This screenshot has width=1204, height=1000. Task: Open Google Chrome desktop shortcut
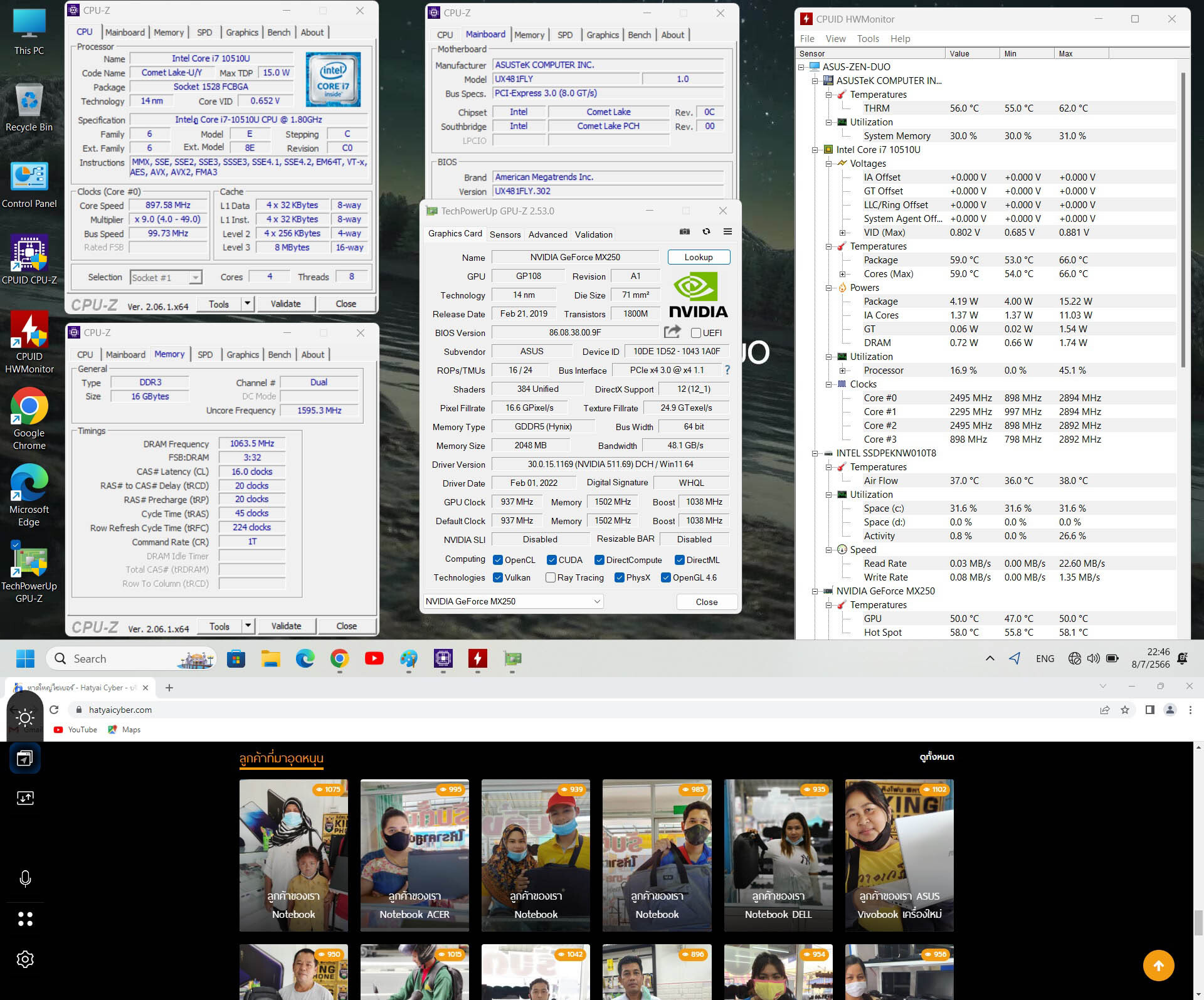pos(29,419)
